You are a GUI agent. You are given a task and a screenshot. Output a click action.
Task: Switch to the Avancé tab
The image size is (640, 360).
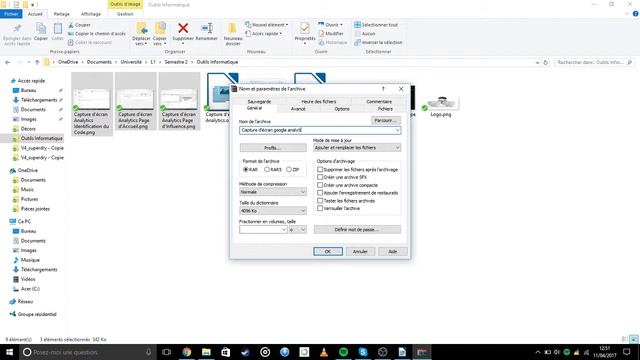tap(298, 109)
